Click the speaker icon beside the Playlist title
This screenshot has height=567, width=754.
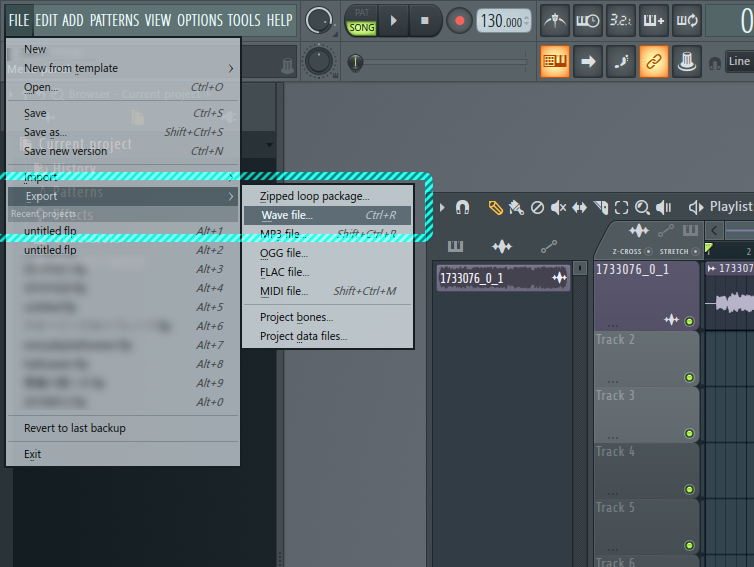coord(696,207)
